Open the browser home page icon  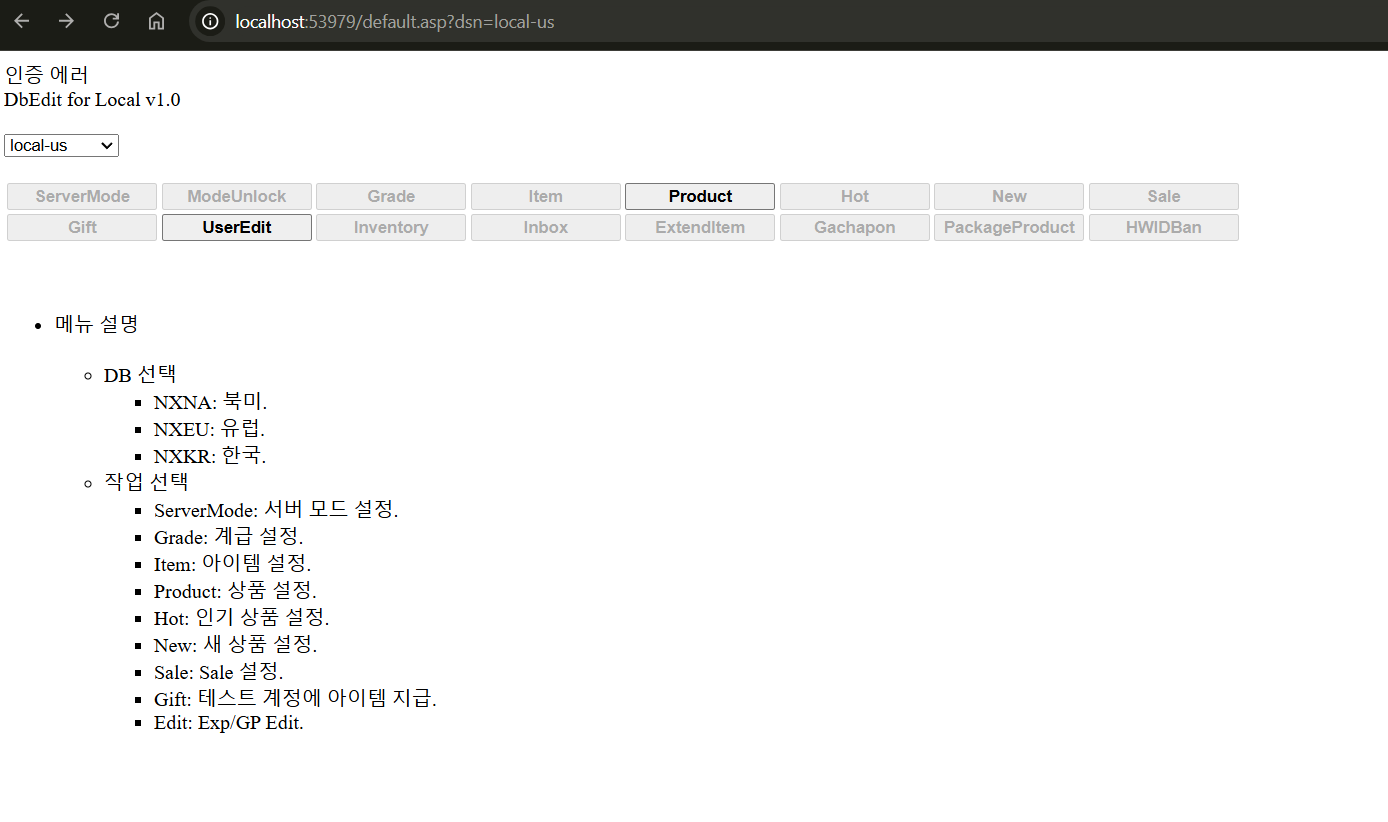pyautogui.click(x=156, y=21)
